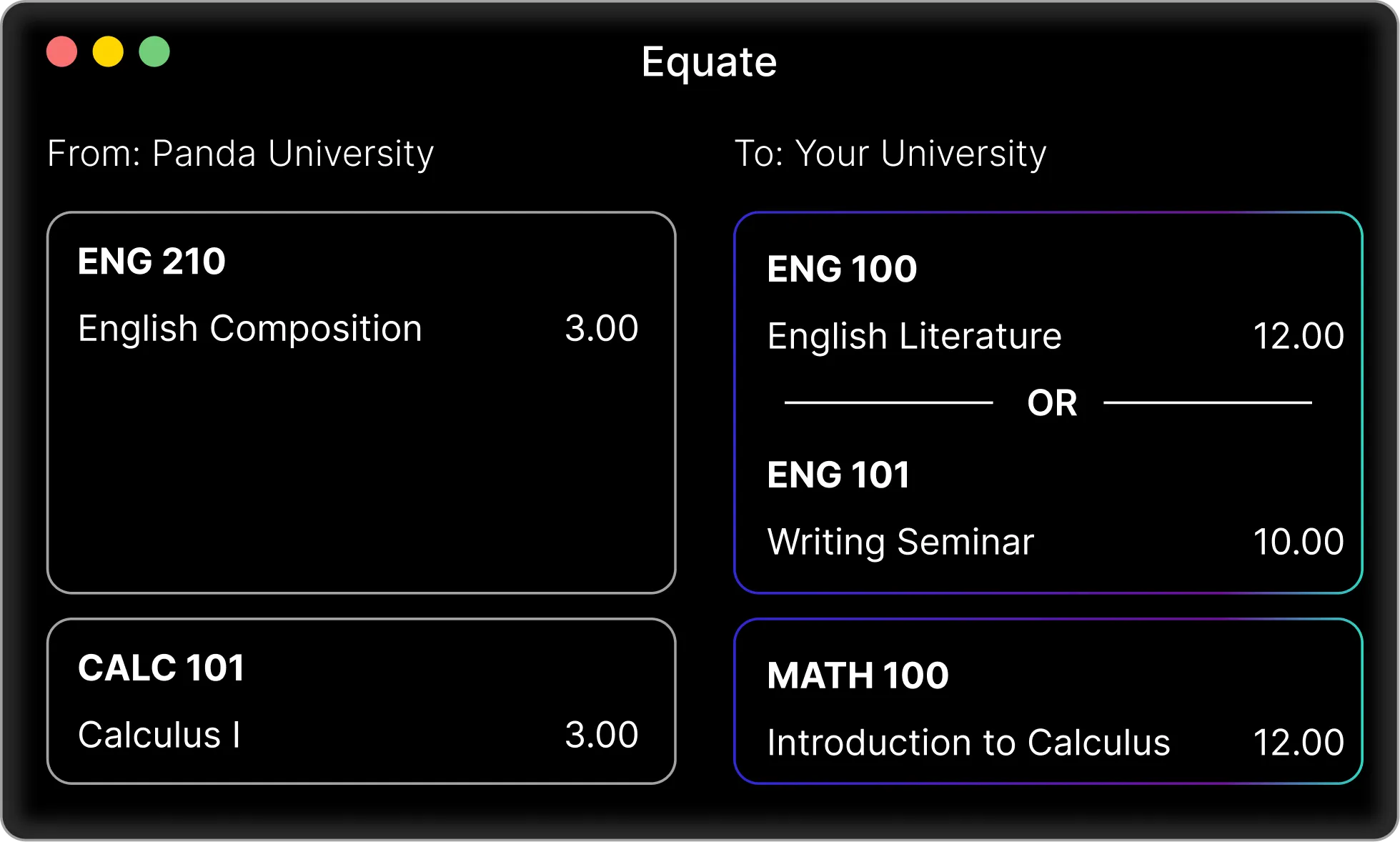Click the Writing Seminar 10.00 credits value
The width and height of the screenshot is (1400, 842).
1298,542
